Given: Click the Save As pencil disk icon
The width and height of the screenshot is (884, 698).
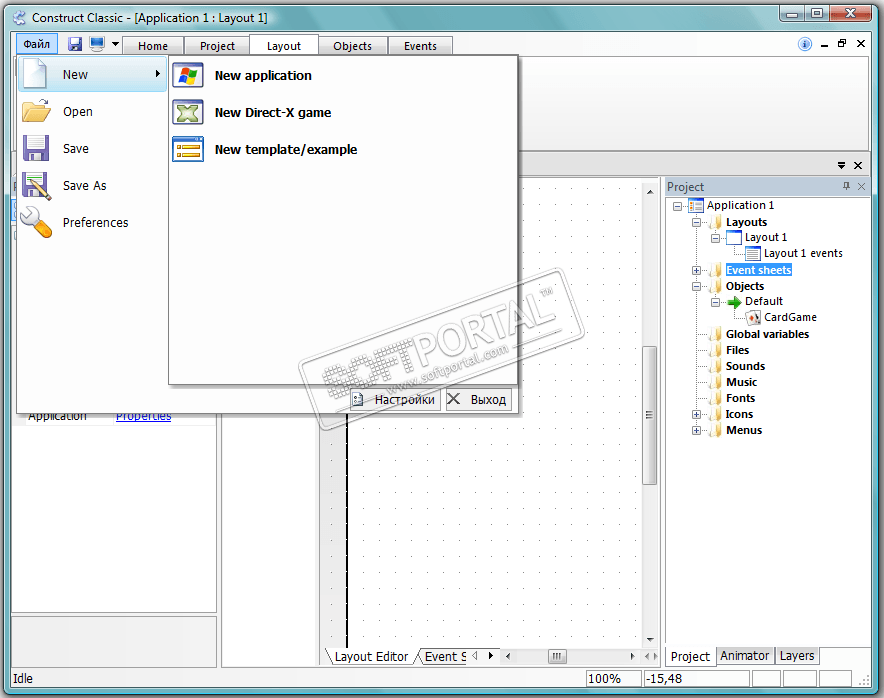Looking at the screenshot, I should pos(37,185).
